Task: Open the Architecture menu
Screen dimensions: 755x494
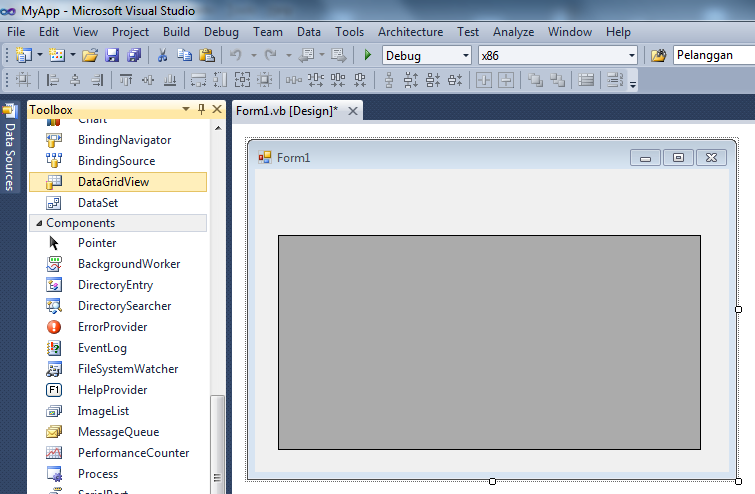Action: coord(410,32)
